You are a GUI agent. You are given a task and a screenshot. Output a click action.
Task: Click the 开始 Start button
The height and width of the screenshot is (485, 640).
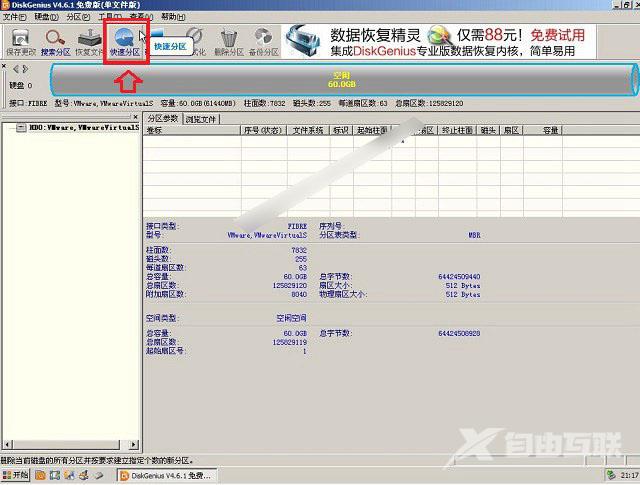[x=15, y=475]
